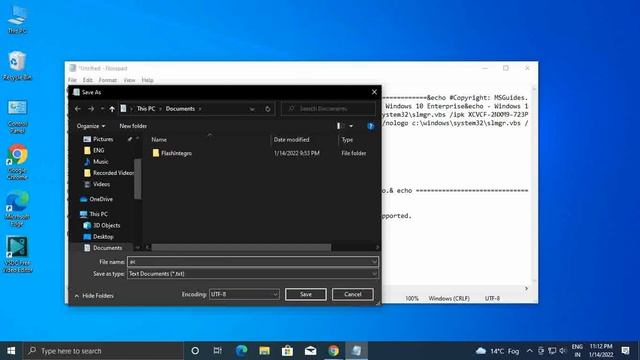
Task: Close the Save As dialog
Action: tap(374, 92)
